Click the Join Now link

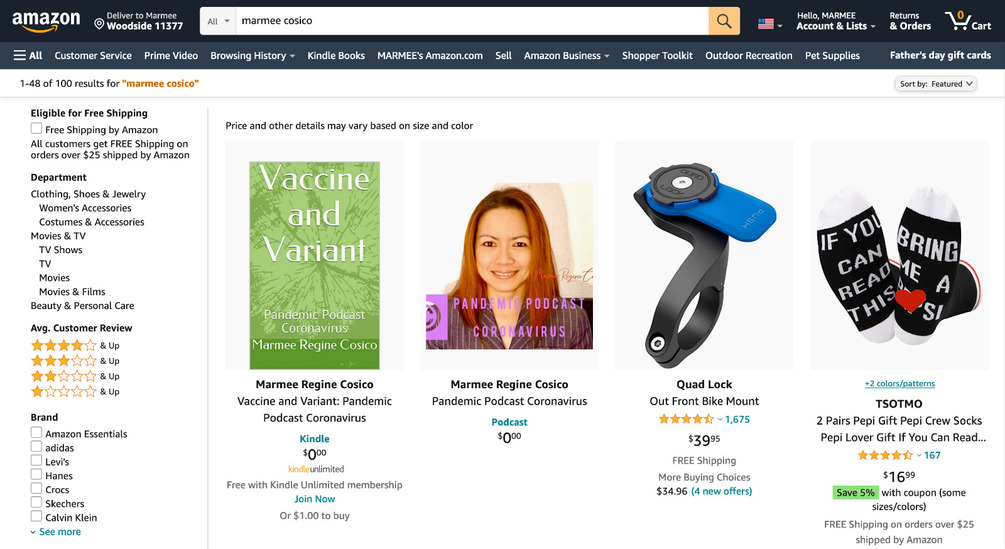pos(315,499)
